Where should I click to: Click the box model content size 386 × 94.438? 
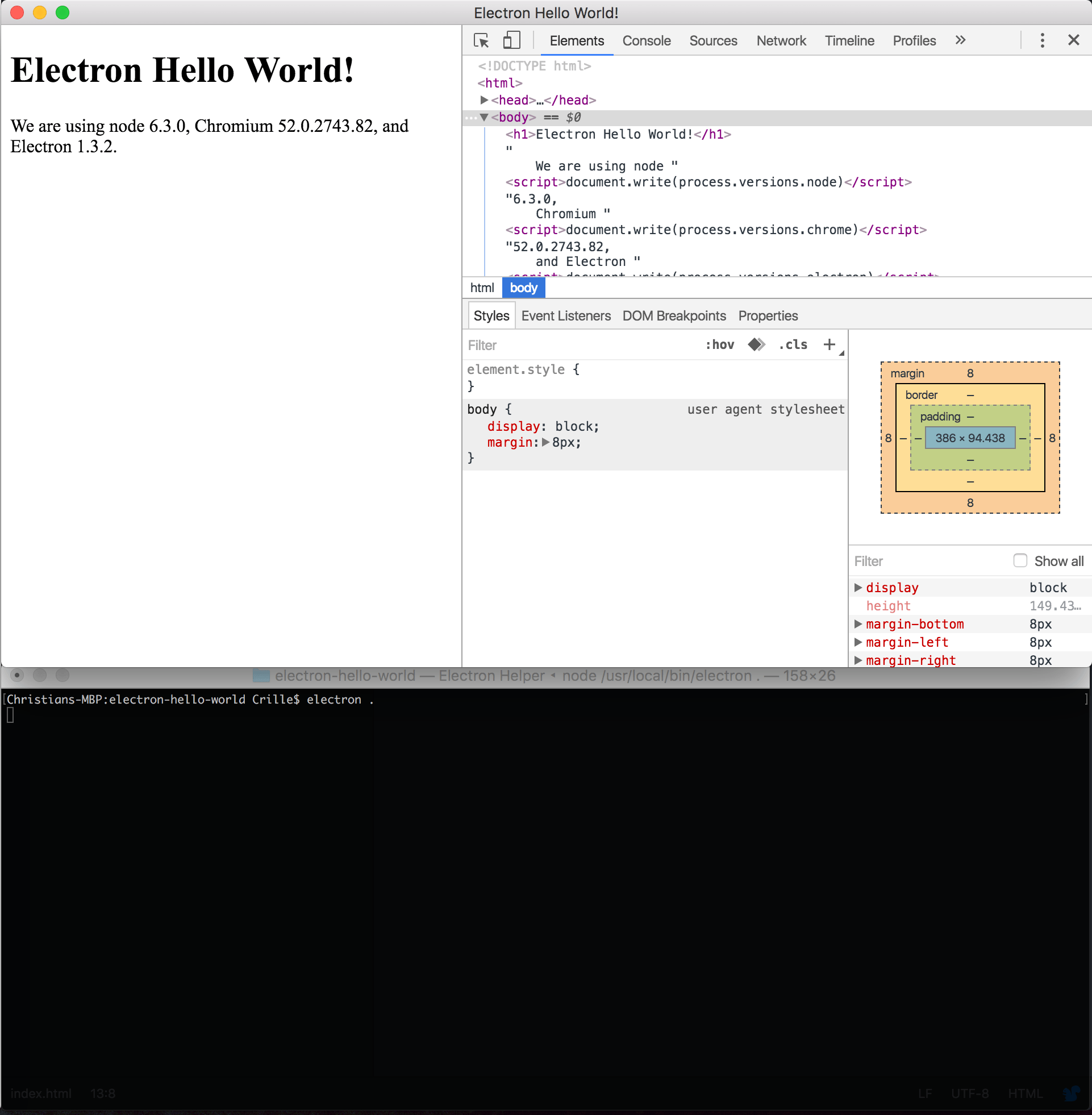tap(970, 438)
